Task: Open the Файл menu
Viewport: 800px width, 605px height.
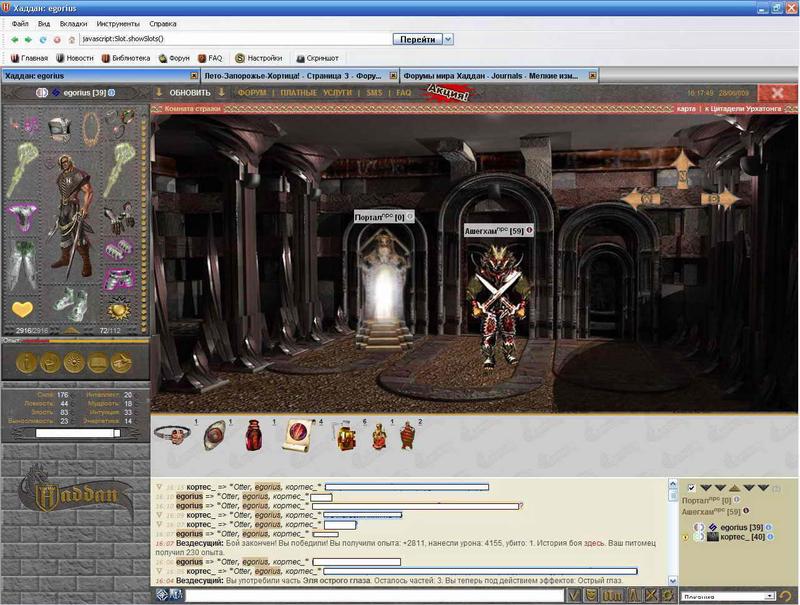Action: click(20, 23)
